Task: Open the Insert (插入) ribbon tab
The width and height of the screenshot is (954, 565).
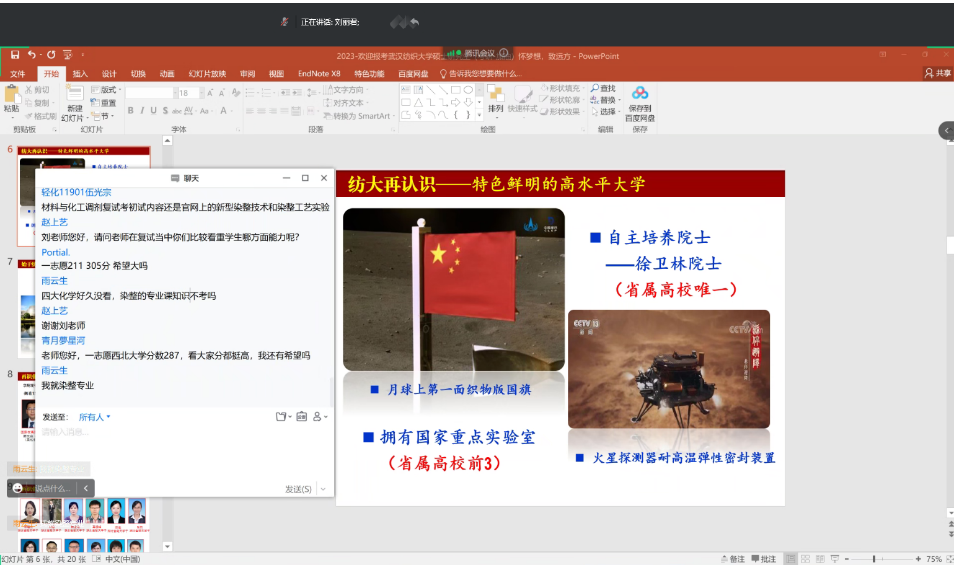Action: [x=80, y=73]
